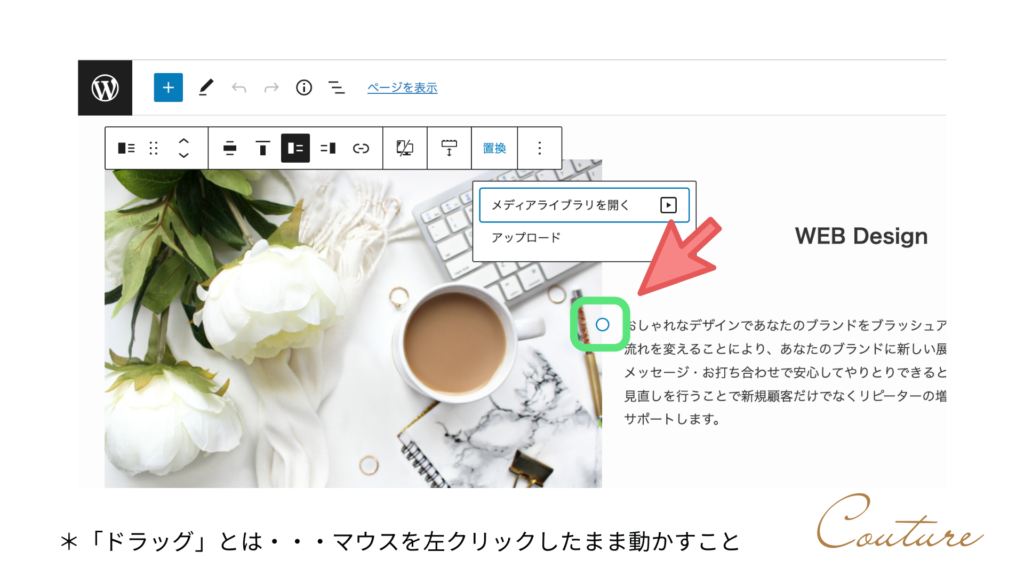The width and height of the screenshot is (1024, 576).
Task: Click the blue circle resize handle
Action: tap(602, 324)
